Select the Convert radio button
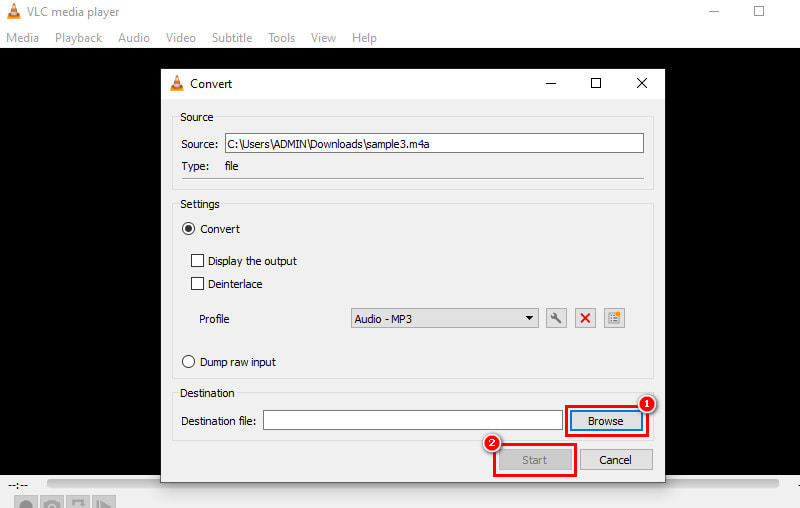Viewport: 800px width, 508px height. click(x=188, y=229)
